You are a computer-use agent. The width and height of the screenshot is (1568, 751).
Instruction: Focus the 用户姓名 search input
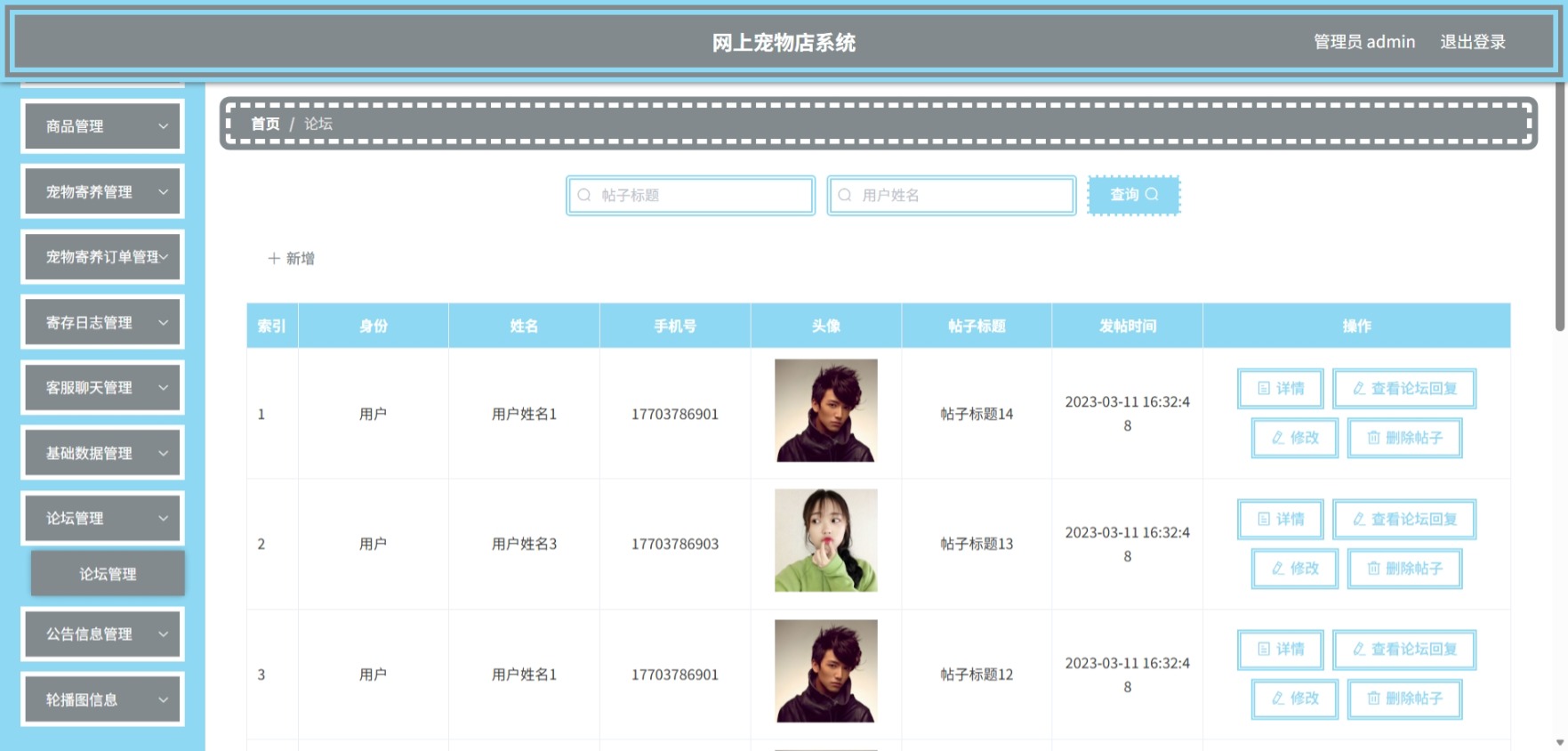951,195
